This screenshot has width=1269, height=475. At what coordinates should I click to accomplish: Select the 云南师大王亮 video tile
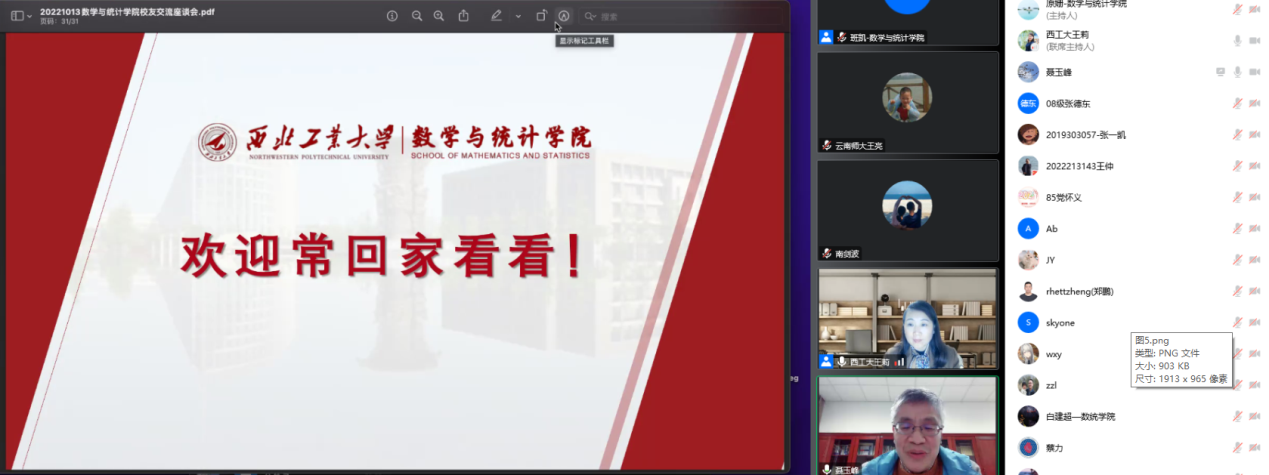pyautogui.click(x=908, y=102)
